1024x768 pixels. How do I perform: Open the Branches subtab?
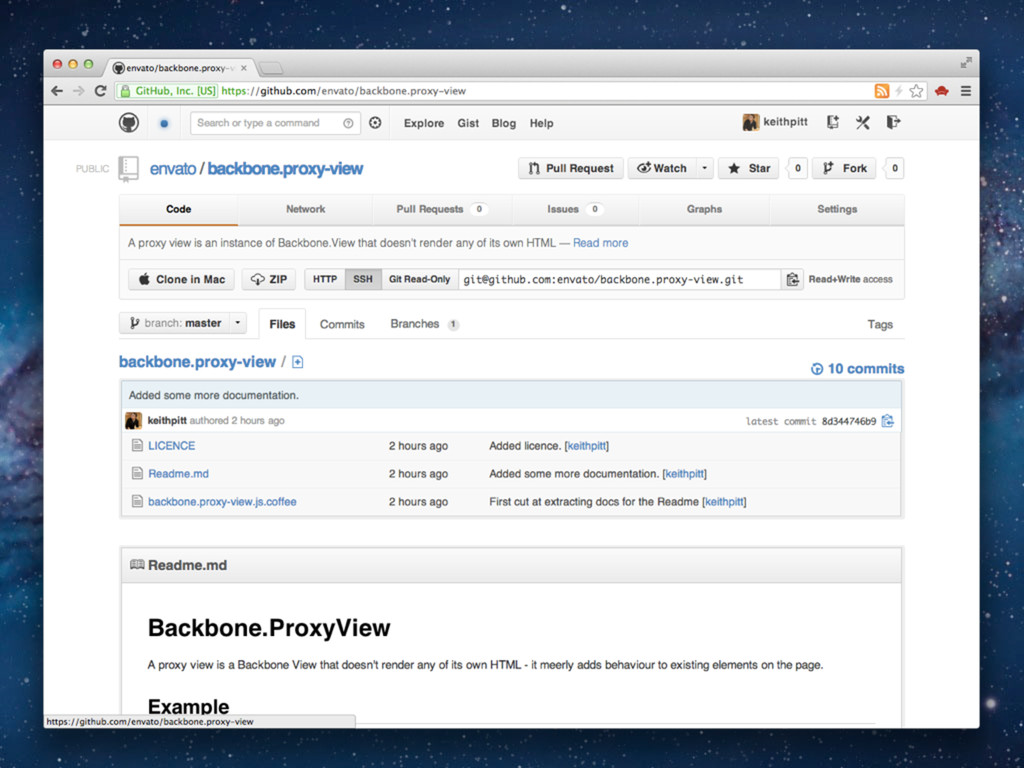(424, 324)
